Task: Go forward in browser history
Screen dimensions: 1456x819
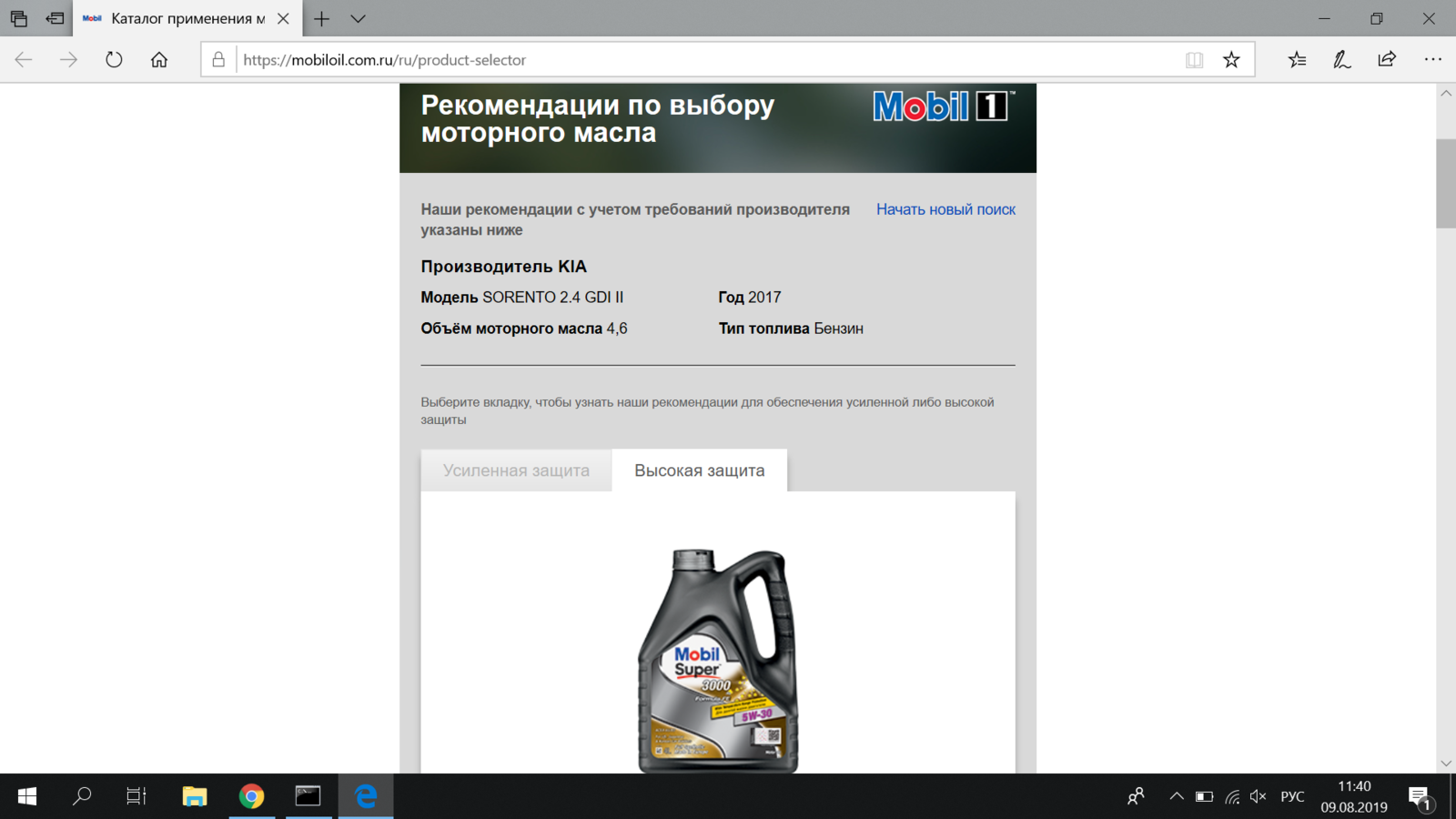Action: coord(69,60)
